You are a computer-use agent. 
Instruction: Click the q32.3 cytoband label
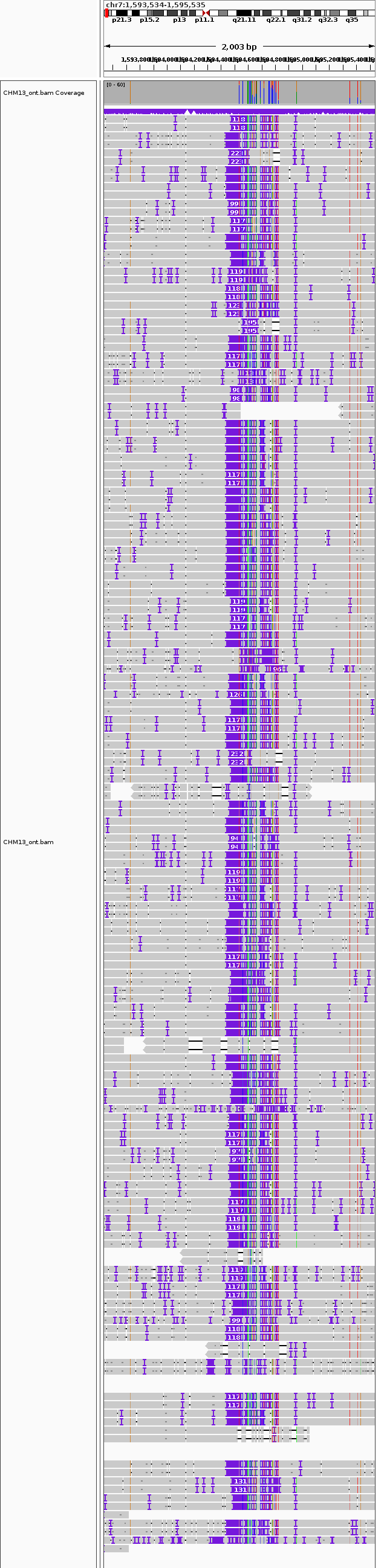(328, 20)
